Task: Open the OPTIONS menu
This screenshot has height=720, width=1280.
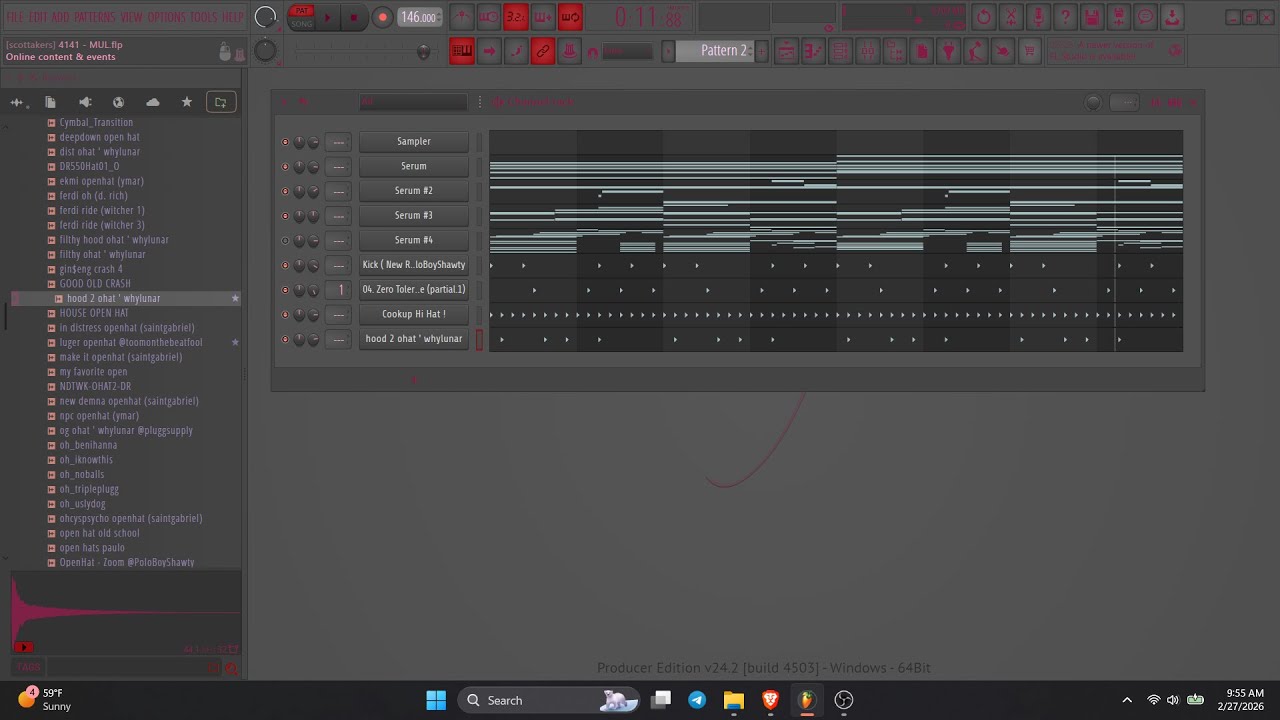Action: click(x=167, y=17)
